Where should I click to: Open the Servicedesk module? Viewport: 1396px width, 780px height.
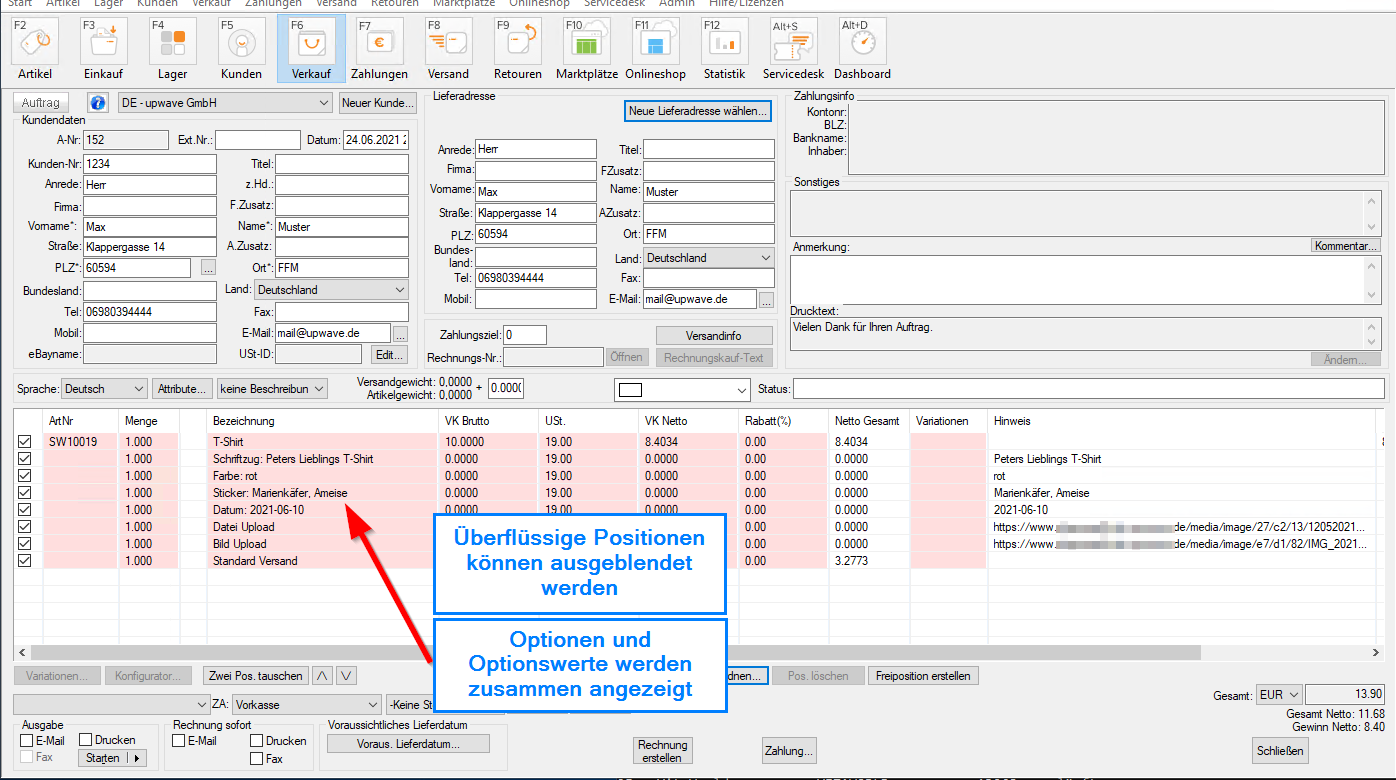point(793,50)
